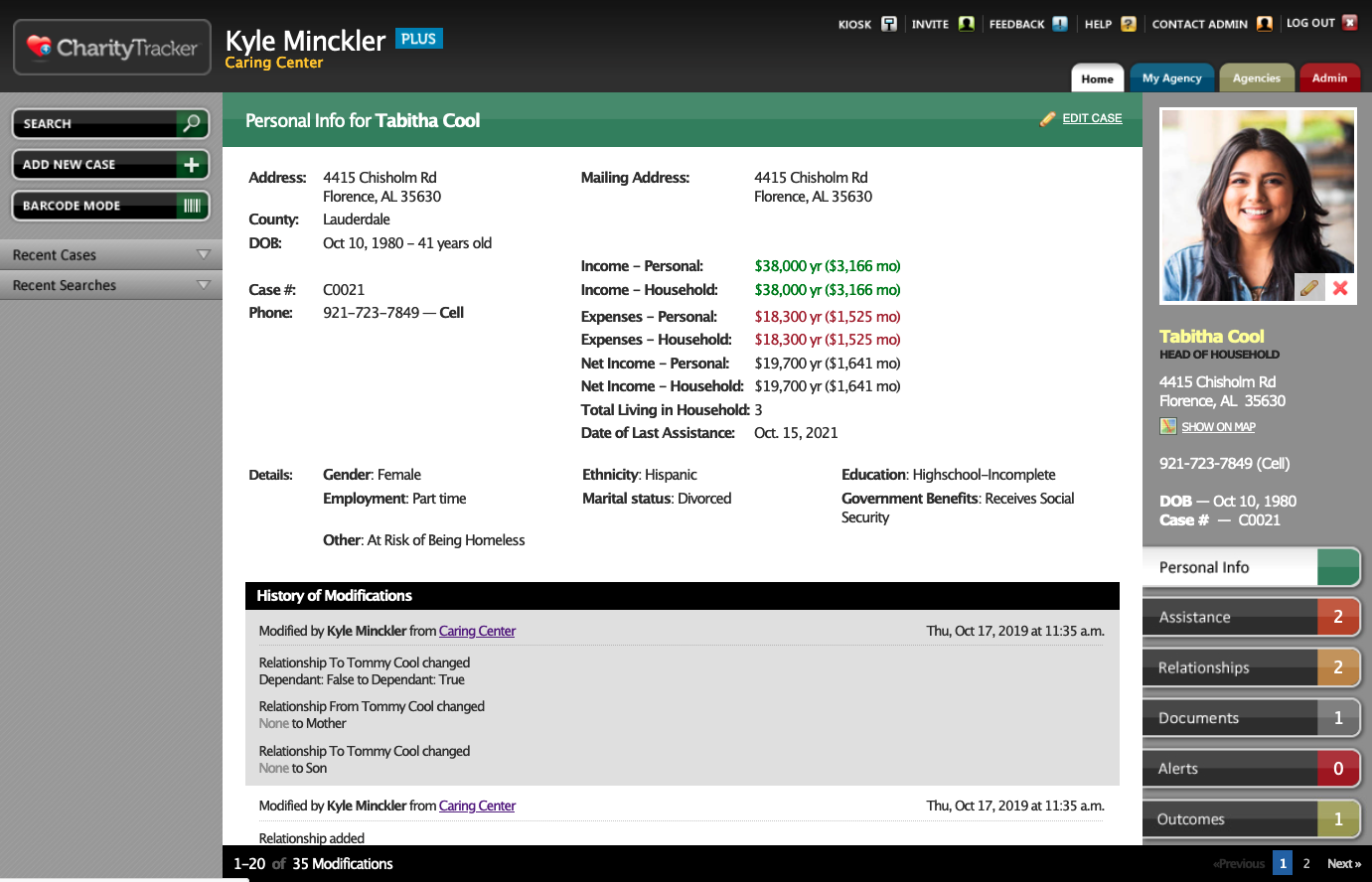Follow the Caring Center link in modifications
Screen dimensions: 1372x882
[477, 630]
